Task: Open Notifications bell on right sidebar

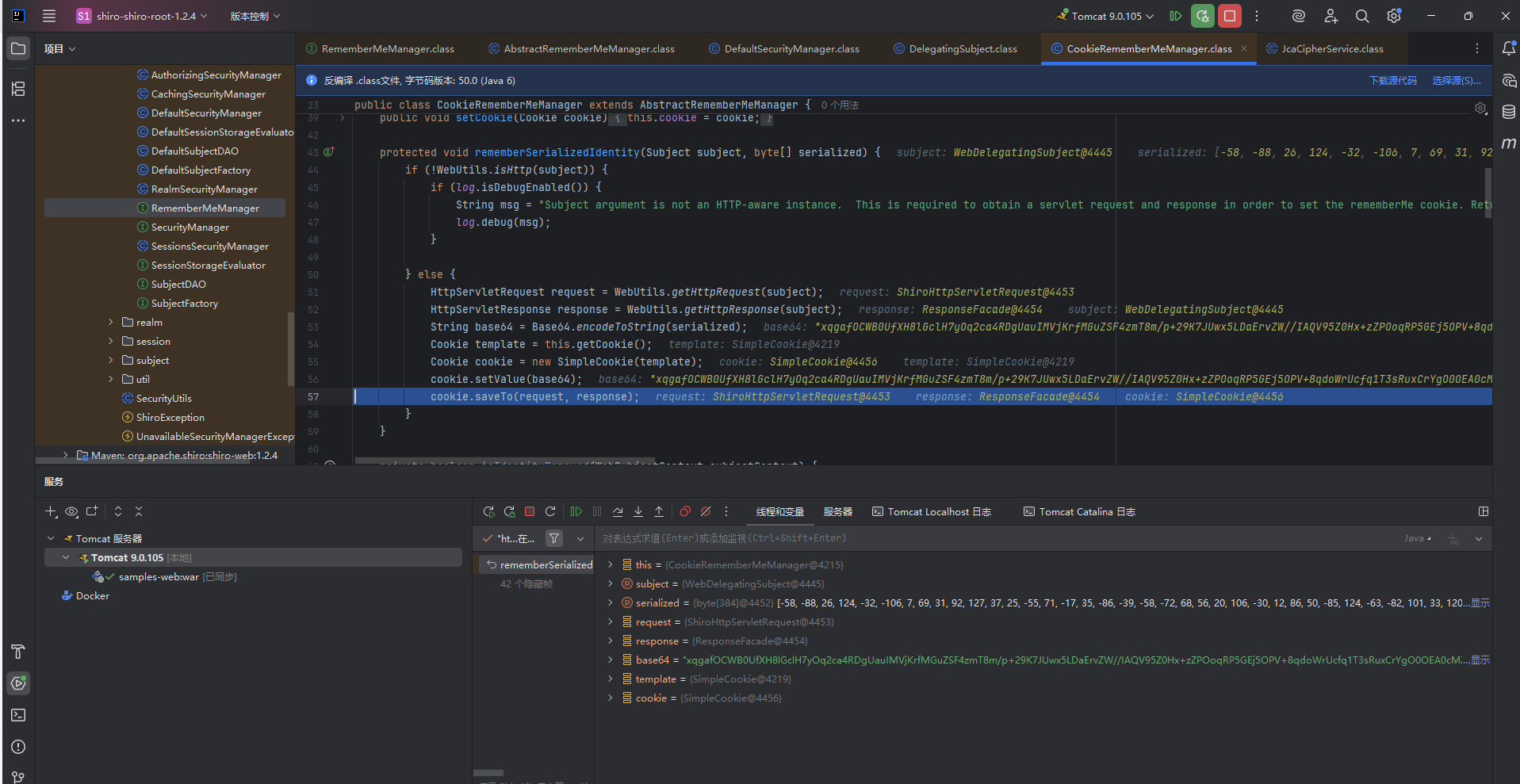Action: coord(1508,49)
